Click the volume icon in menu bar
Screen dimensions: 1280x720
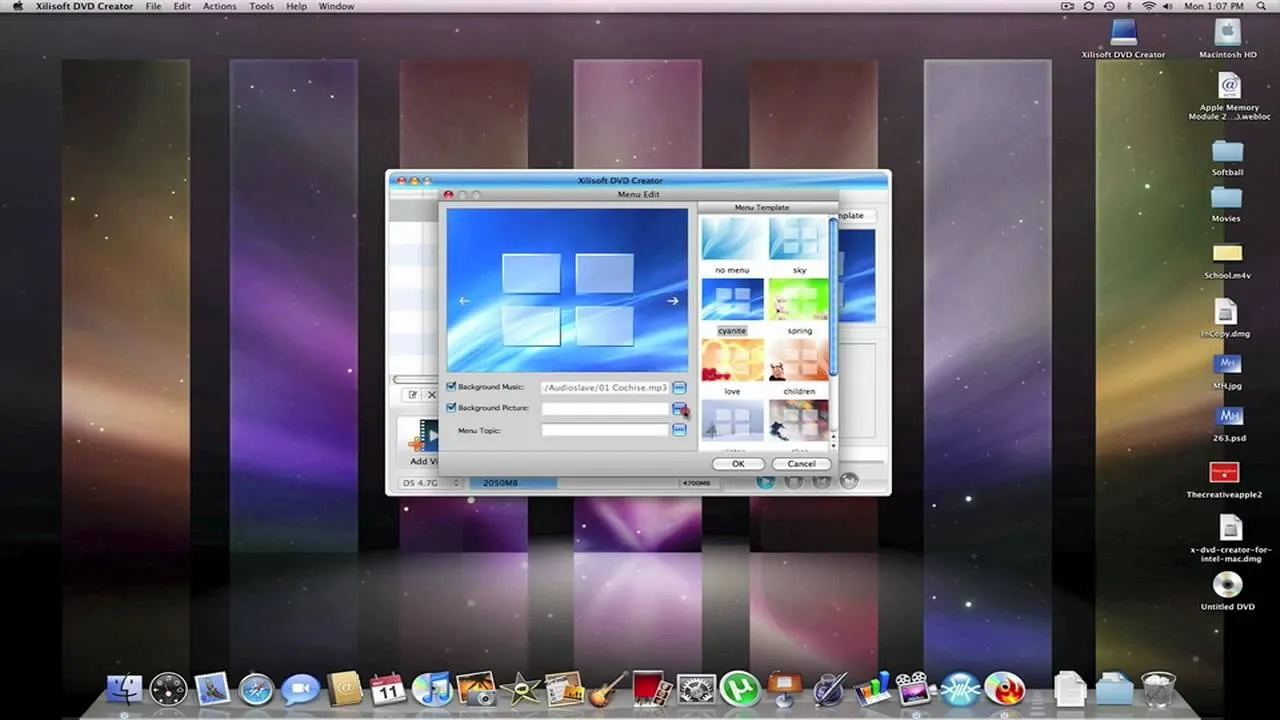pyautogui.click(x=1170, y=6)
